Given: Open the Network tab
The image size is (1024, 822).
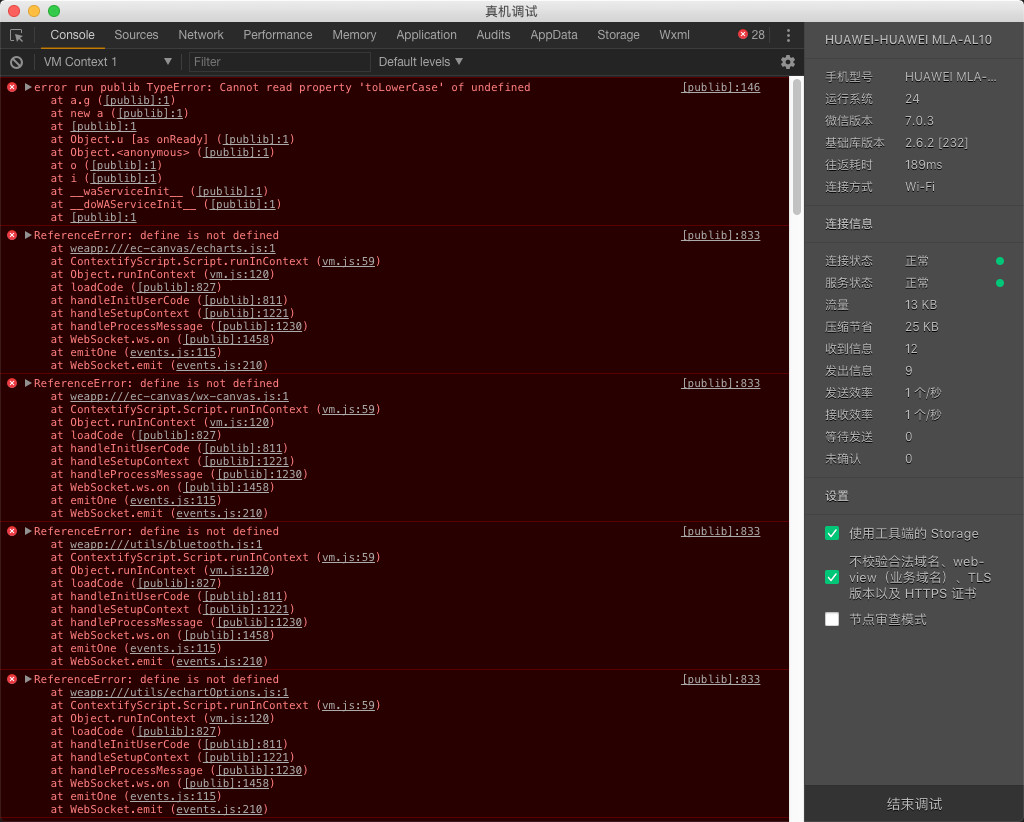Looking at the screenshot, I should (200, 35).
